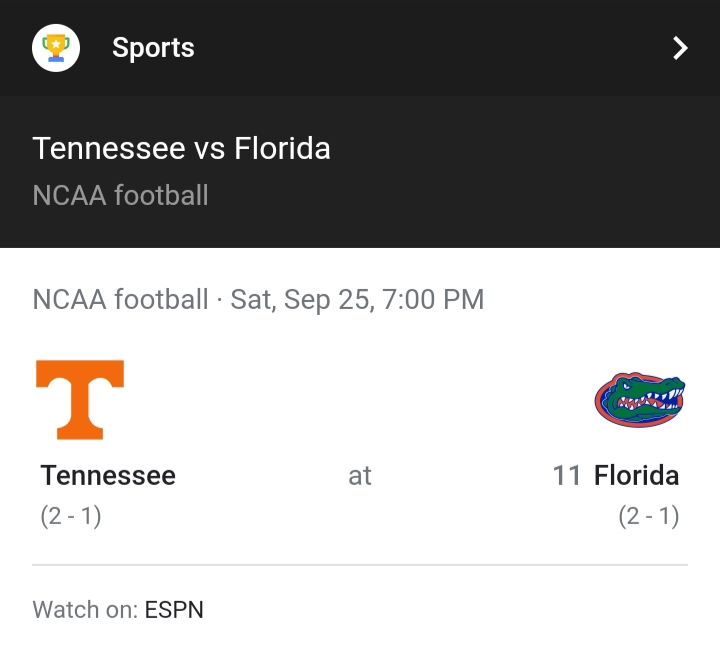The width and height of the screenshot is (720, 648).
Task: Click the Sports trophy icon
Action: [x=56, y=48]
